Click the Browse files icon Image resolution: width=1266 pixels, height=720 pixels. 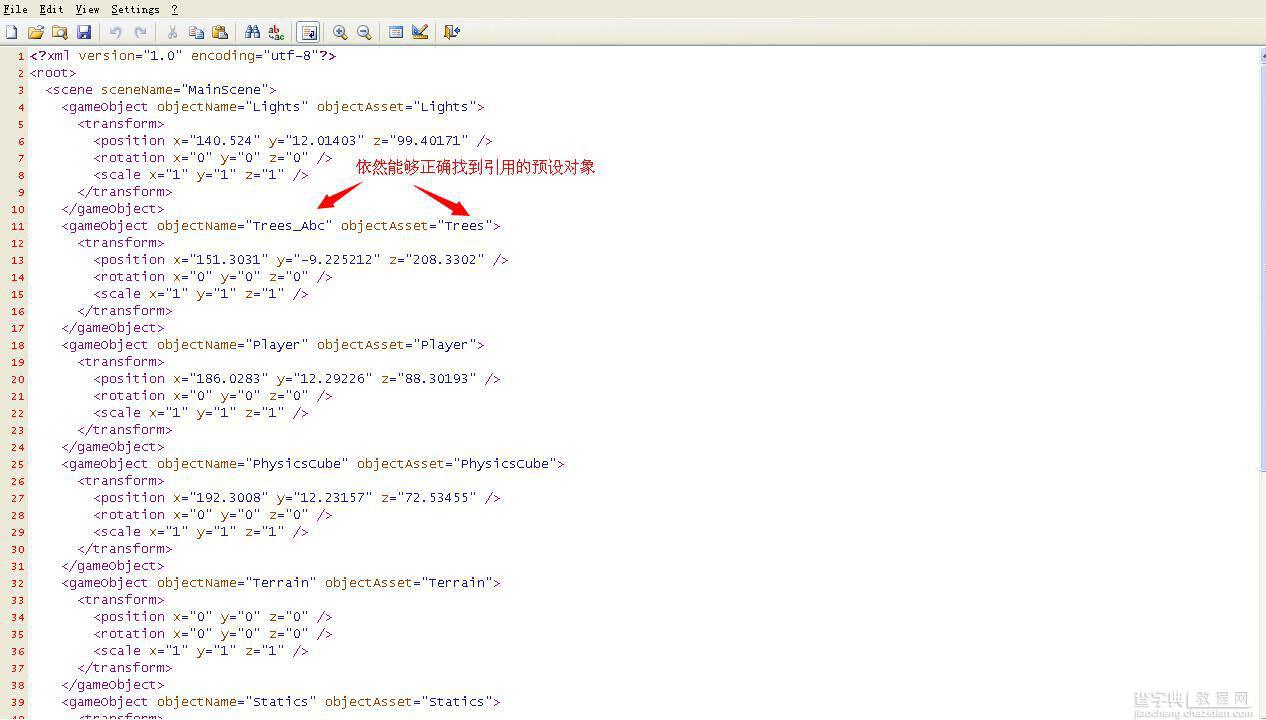pyautogui.click(x=60, y=32)
